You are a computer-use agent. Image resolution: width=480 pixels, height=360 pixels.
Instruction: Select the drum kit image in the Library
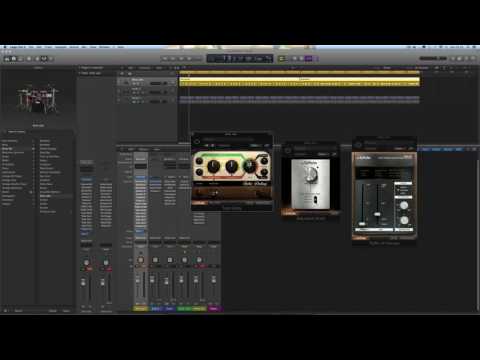[x=38, y=98]
